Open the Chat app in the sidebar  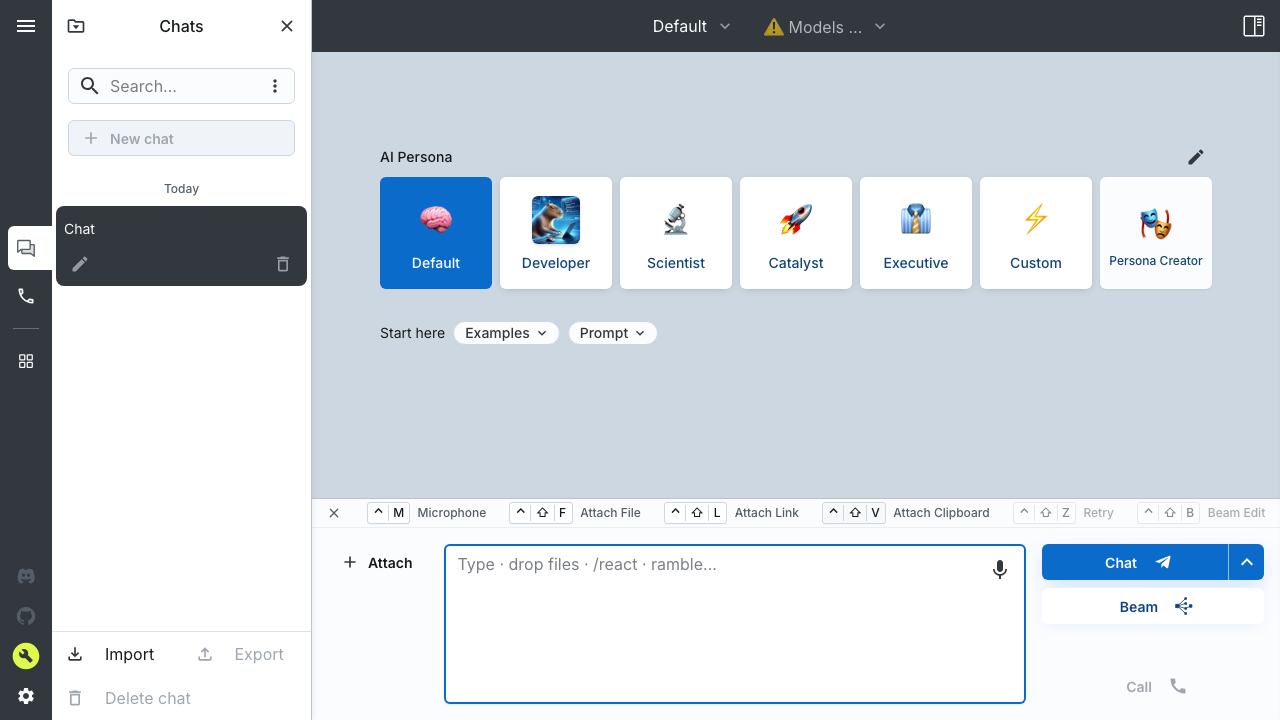click(26, 248)
